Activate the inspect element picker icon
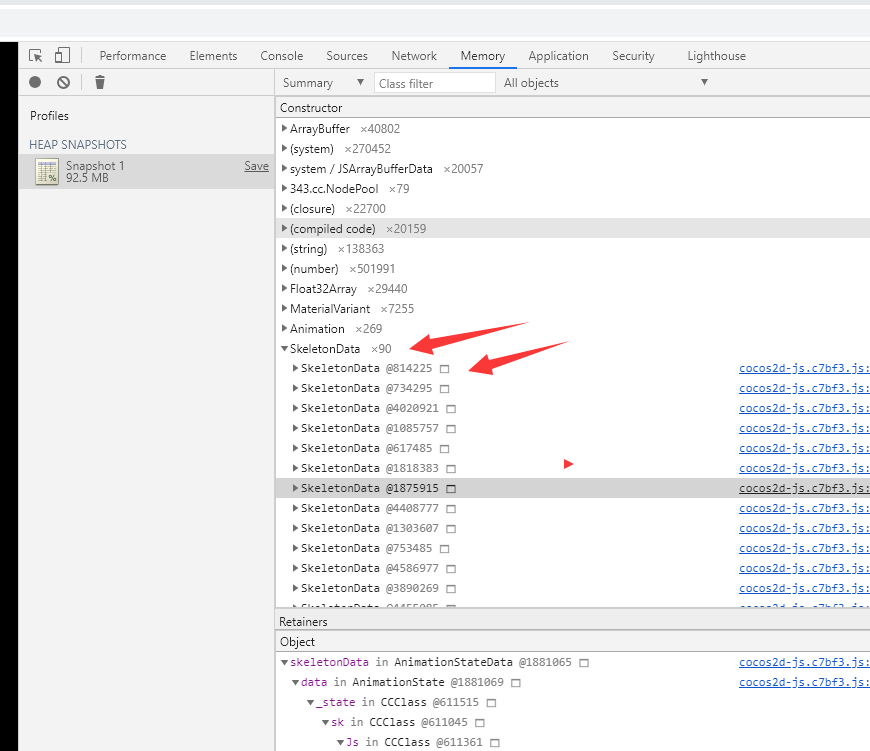 tap(36, 55)
